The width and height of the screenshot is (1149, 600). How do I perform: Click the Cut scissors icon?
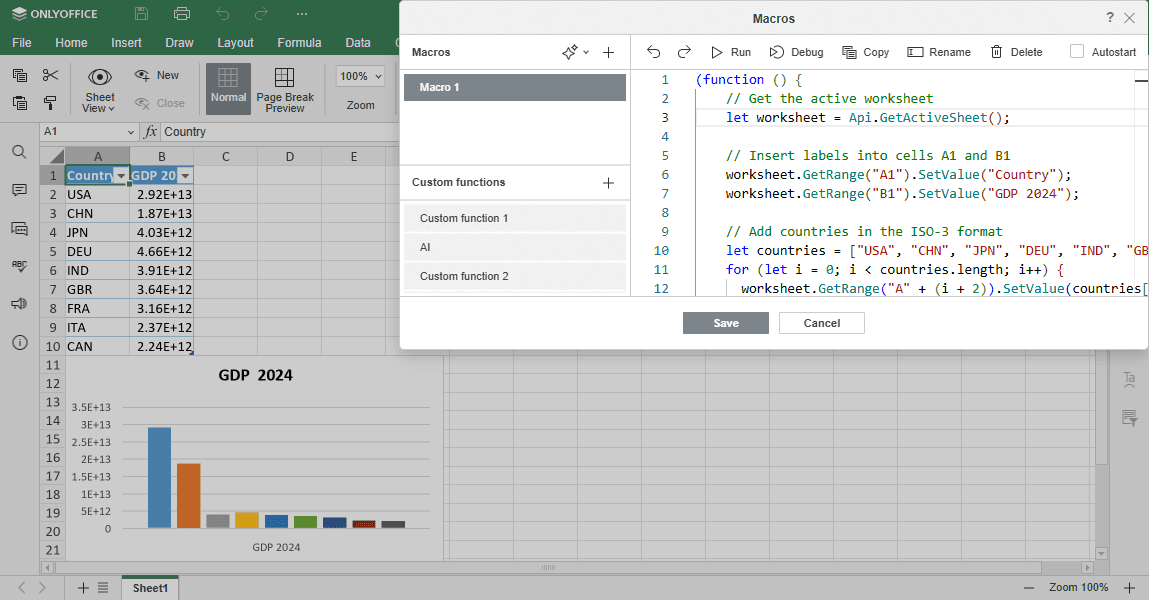(x=50, y=75)
